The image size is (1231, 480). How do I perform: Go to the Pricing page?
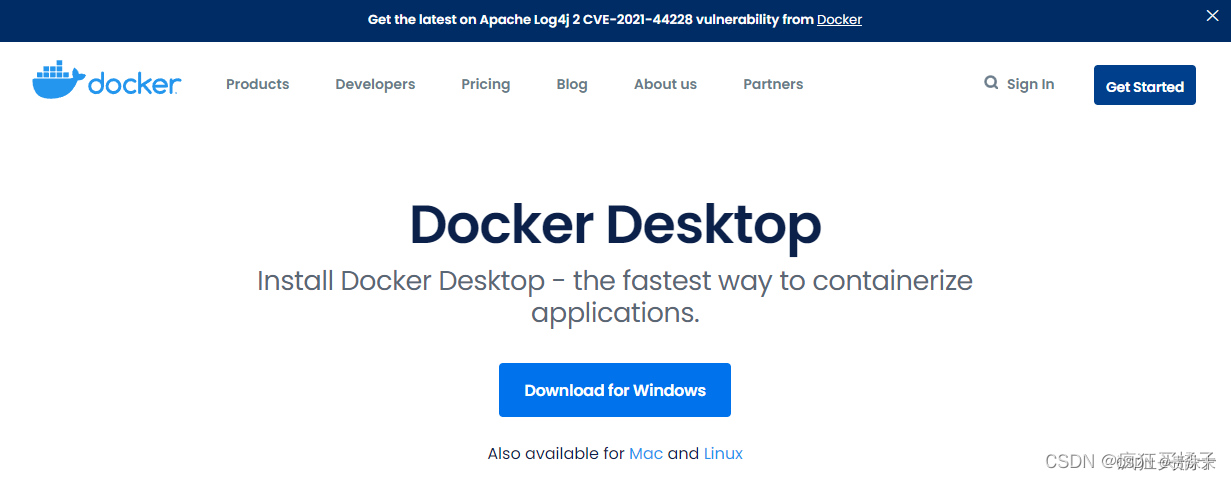click(x=486, y=84)
